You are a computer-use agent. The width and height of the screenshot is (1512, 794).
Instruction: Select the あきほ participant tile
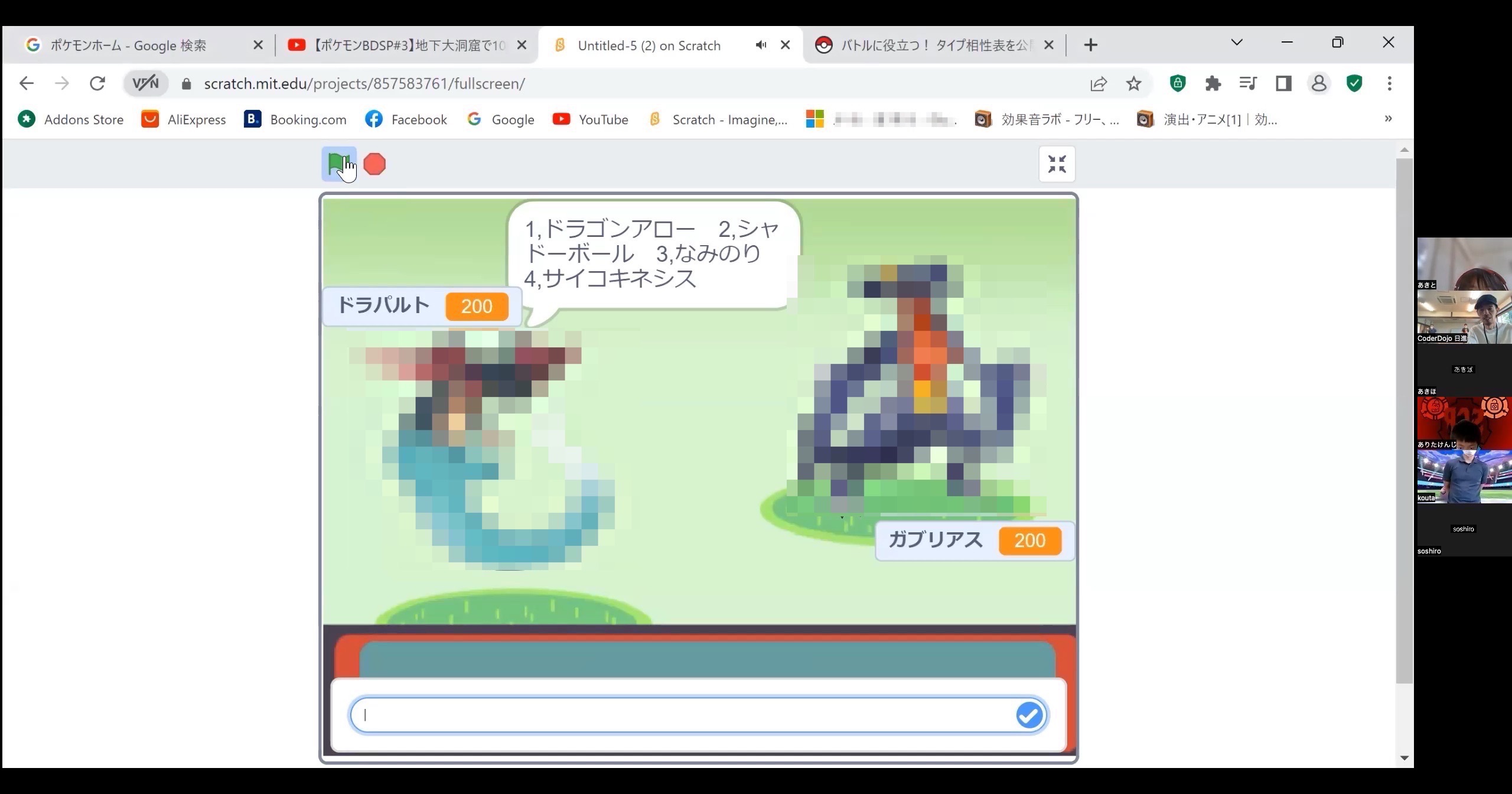pyautogui.click(x=1464, y=370)
